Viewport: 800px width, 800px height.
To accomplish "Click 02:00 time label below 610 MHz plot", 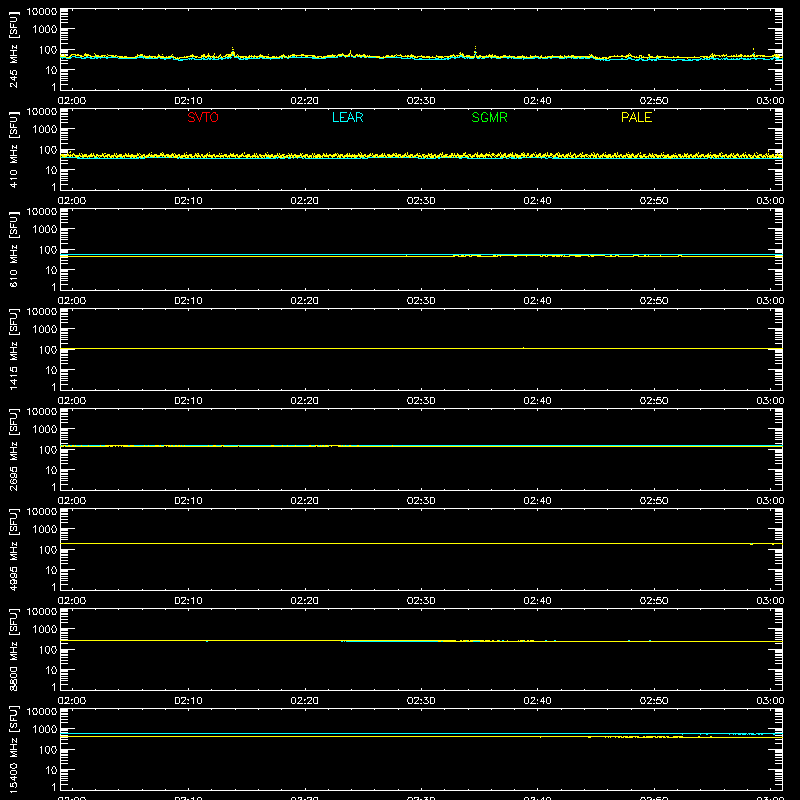I will [72, 301].
